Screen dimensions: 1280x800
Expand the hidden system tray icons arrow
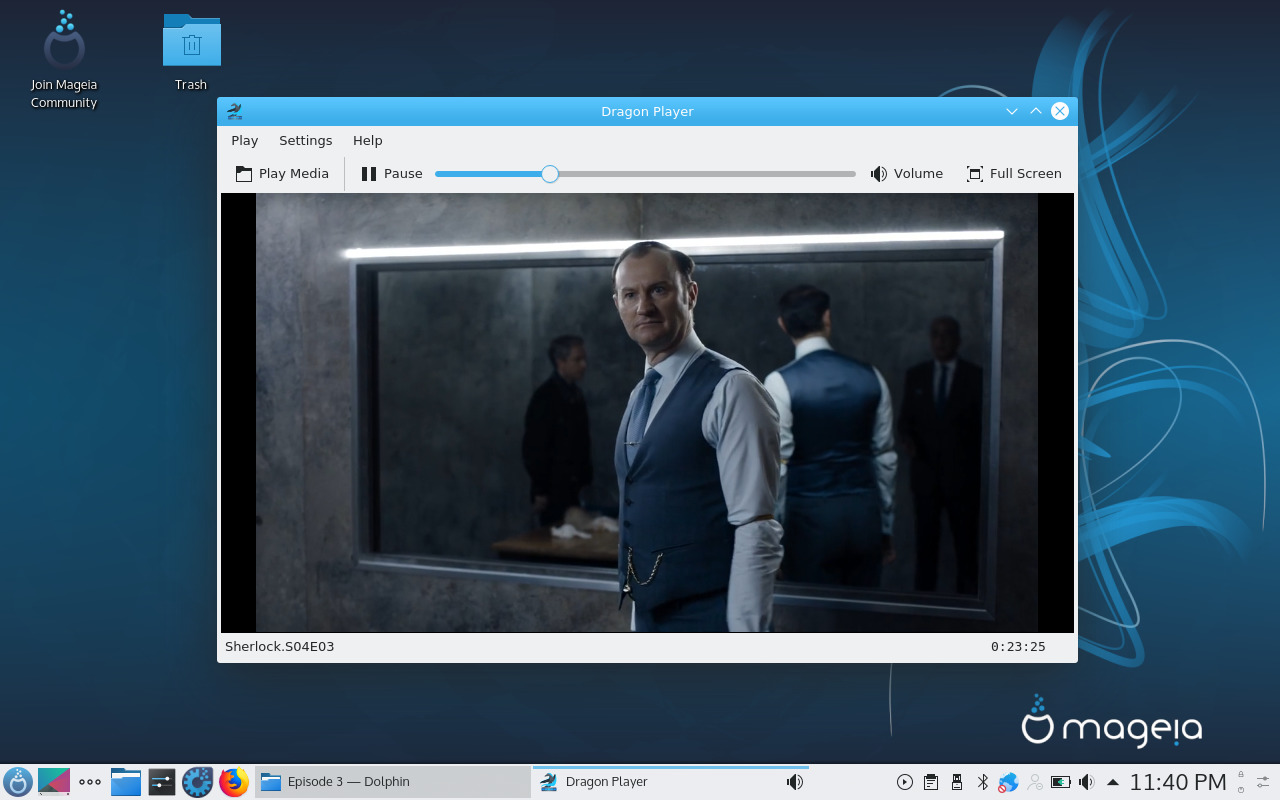click(1112, 782)
